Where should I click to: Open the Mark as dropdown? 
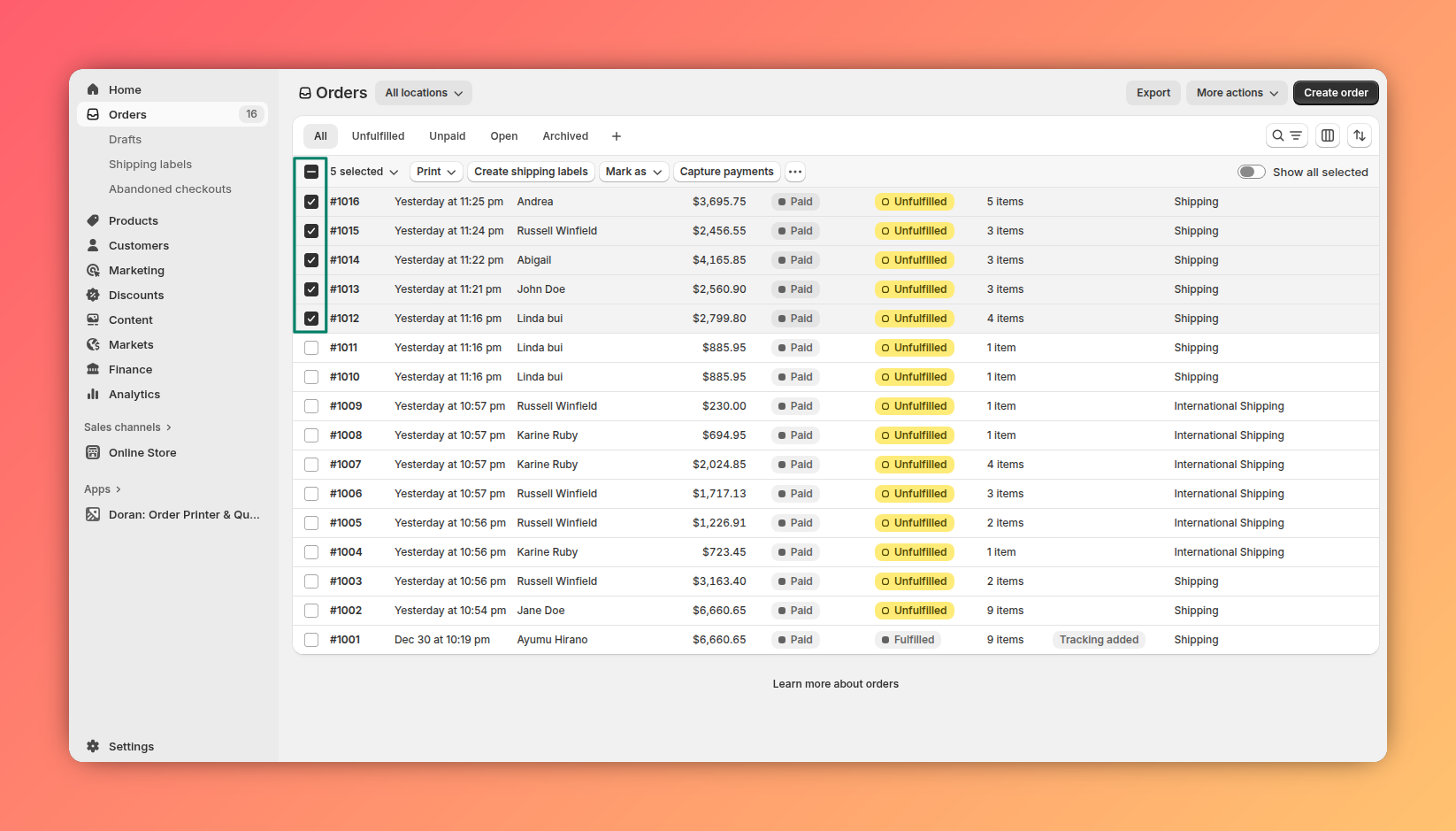click(633, 172)
